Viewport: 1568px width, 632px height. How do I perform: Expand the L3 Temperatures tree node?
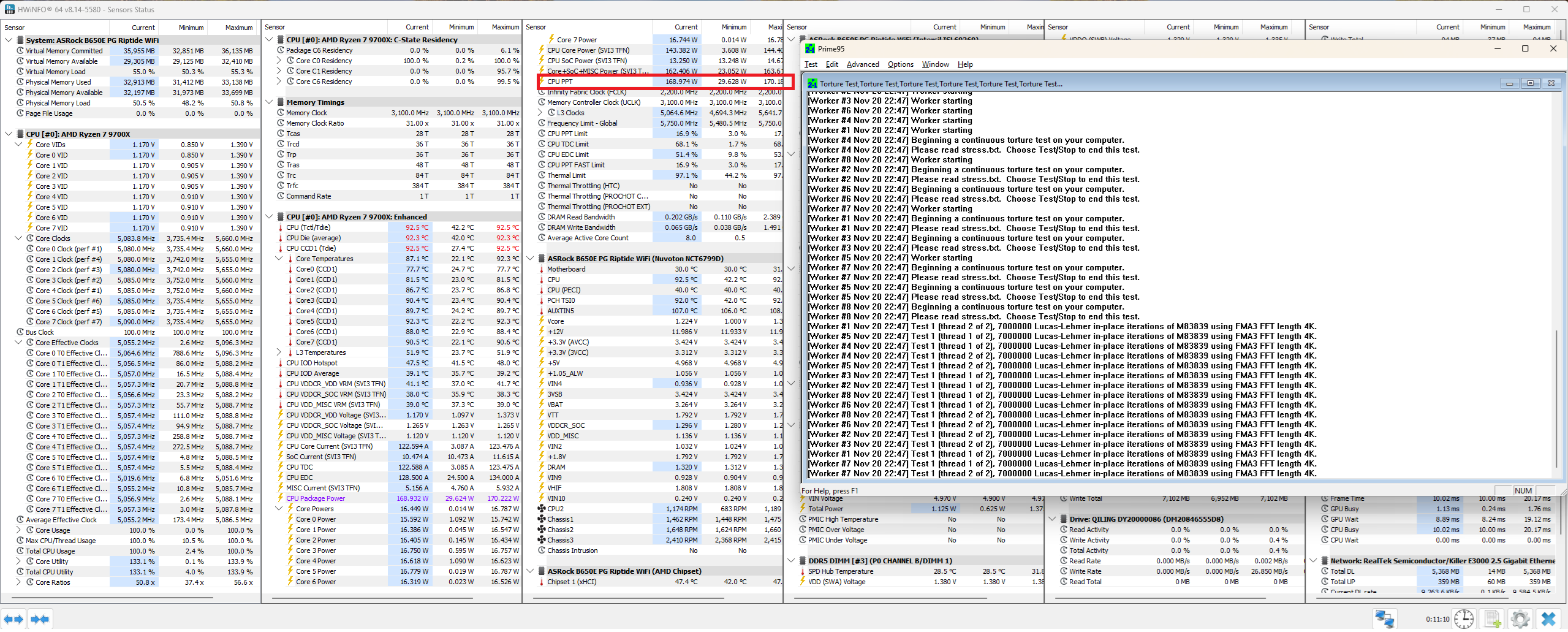pos(279,352)
